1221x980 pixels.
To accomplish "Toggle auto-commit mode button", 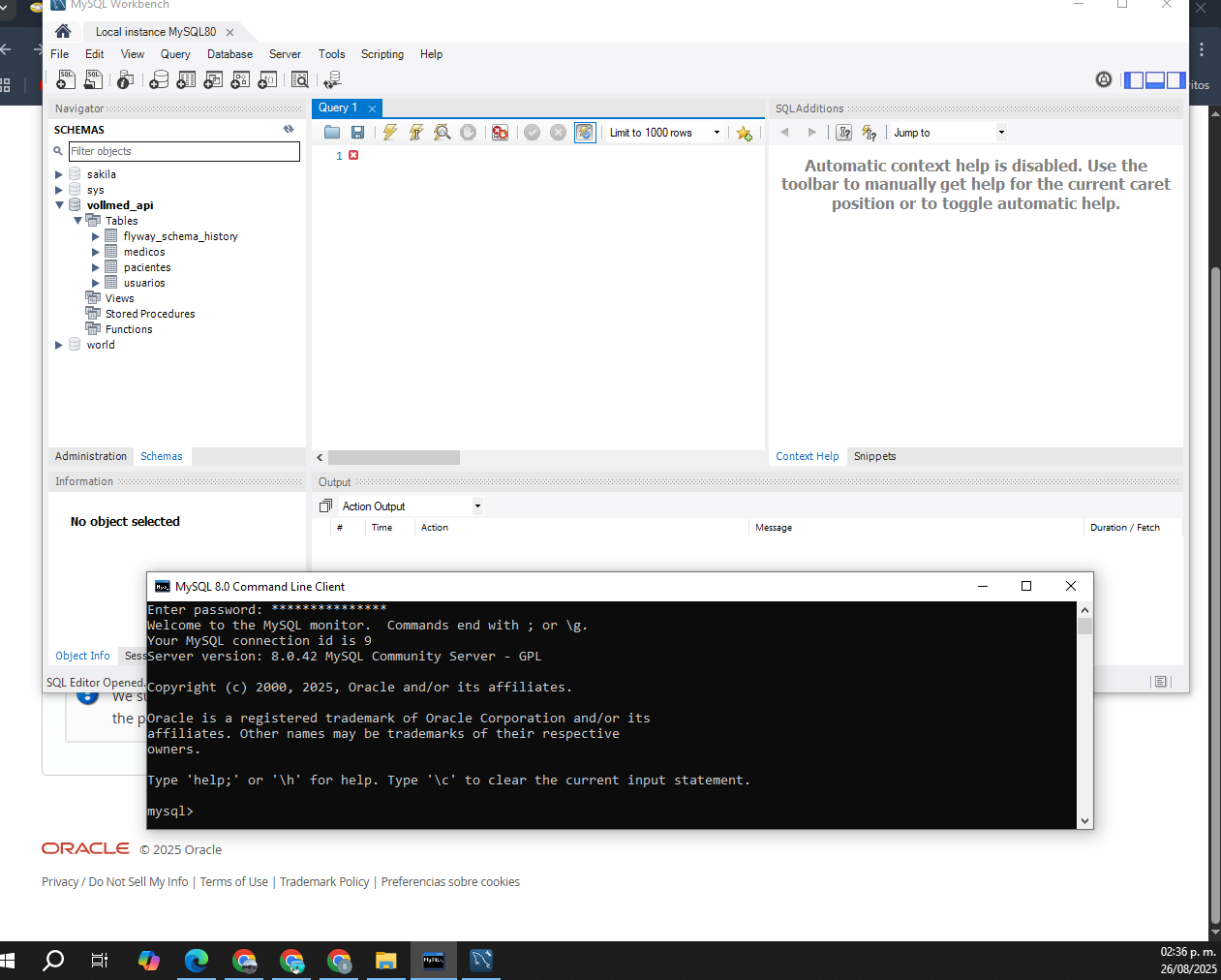I will click(585, 133).
